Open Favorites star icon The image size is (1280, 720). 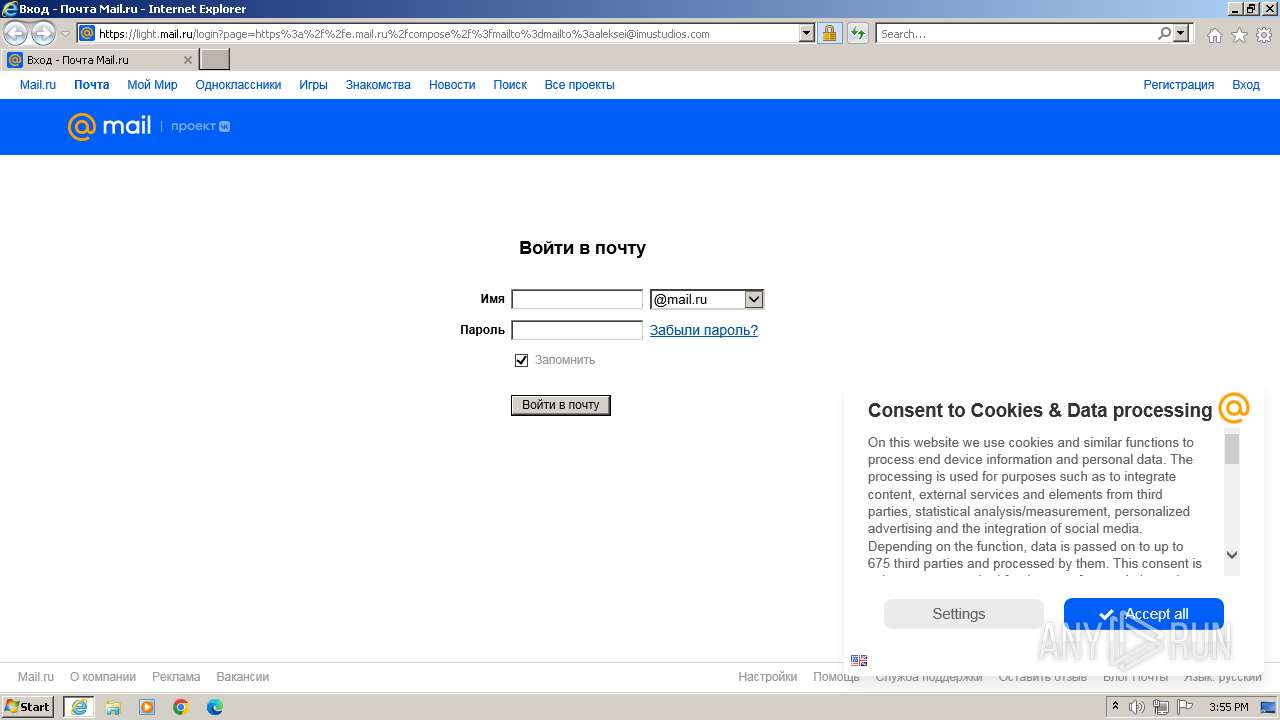coord(1239,35)
